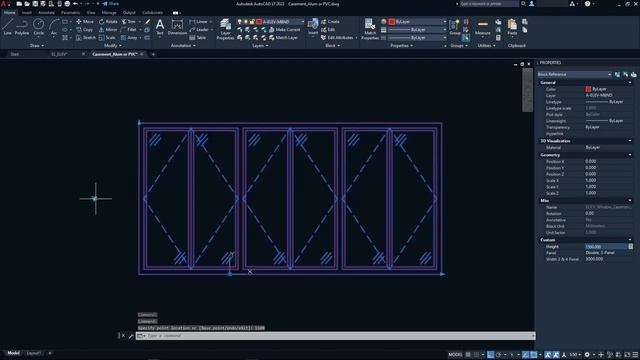Collapse the Custom section in Properties
640x360 pixels.
click(x=630, y=240)
